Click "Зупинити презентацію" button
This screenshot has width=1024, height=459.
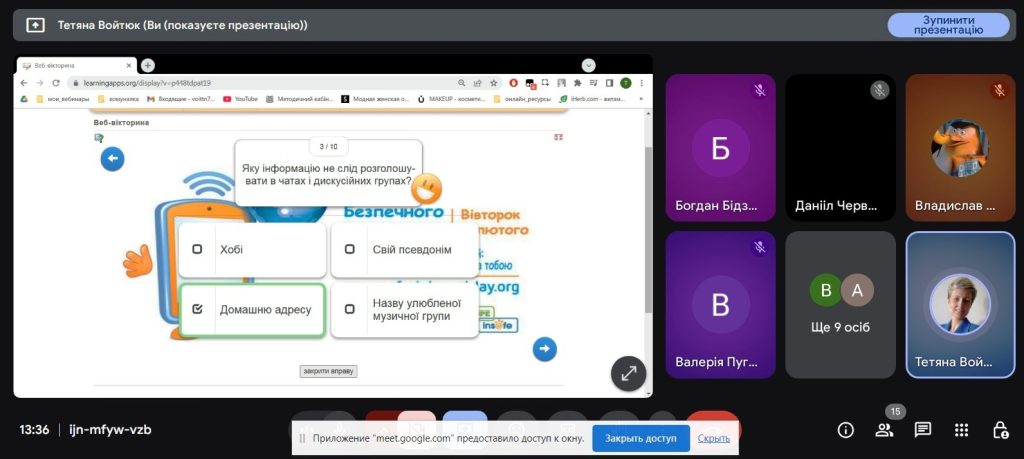pyautogui.click(x=948, y=25)
